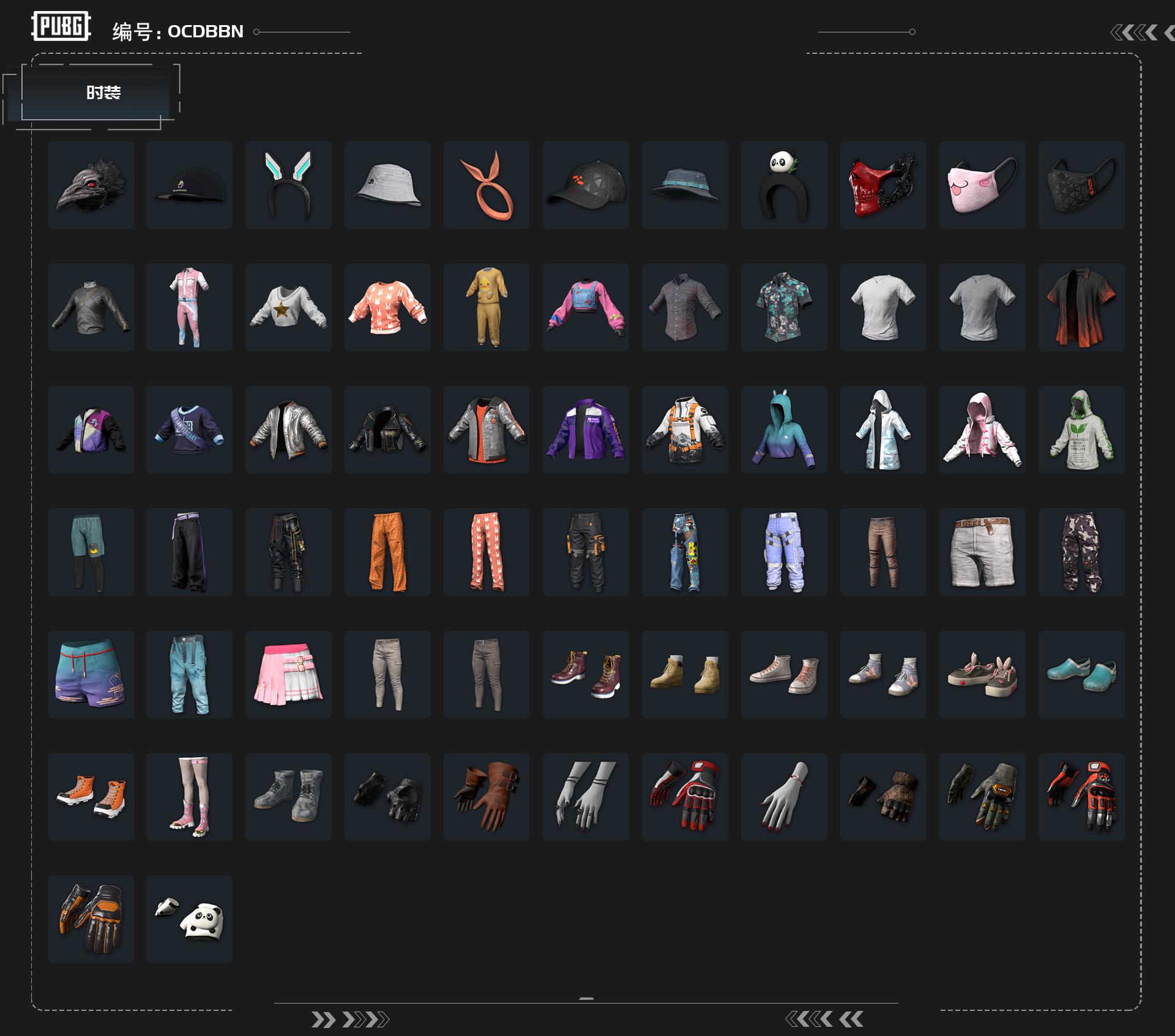1175x1036 pixels.
Task: Pick the panda slippers item
Action: pos(189,919)
